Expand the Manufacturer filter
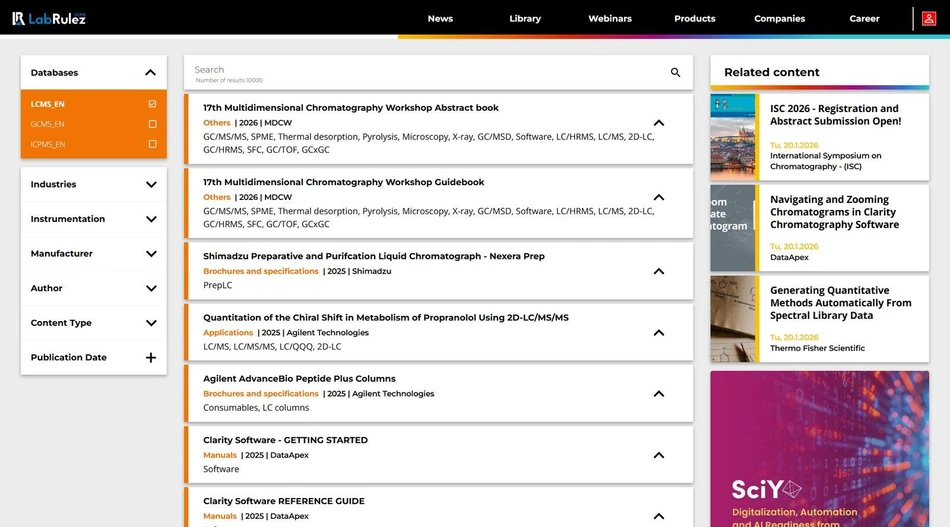 pos(151,254)
